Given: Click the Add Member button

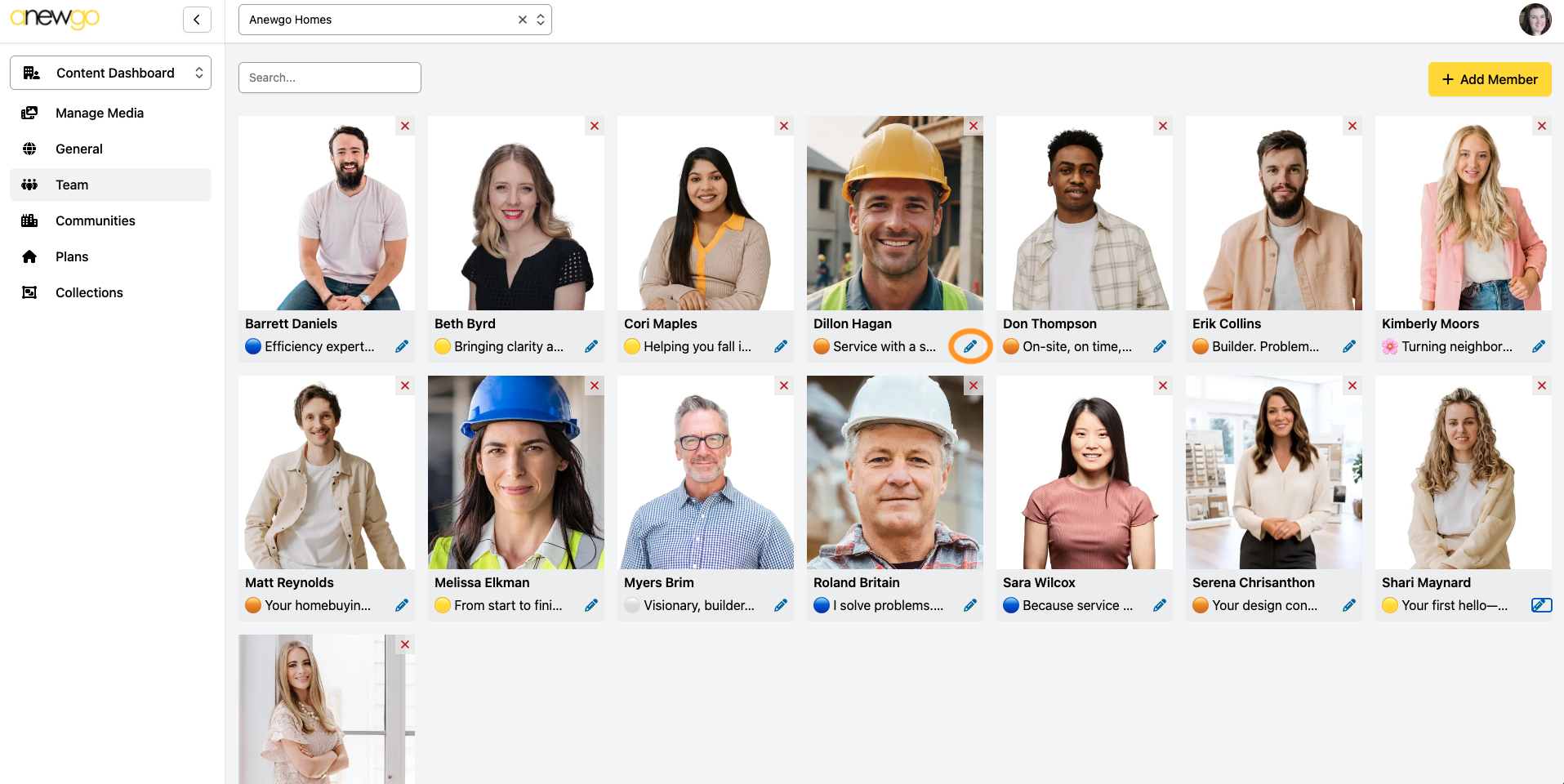Looking at the screenshot, I should point(1490,79).
